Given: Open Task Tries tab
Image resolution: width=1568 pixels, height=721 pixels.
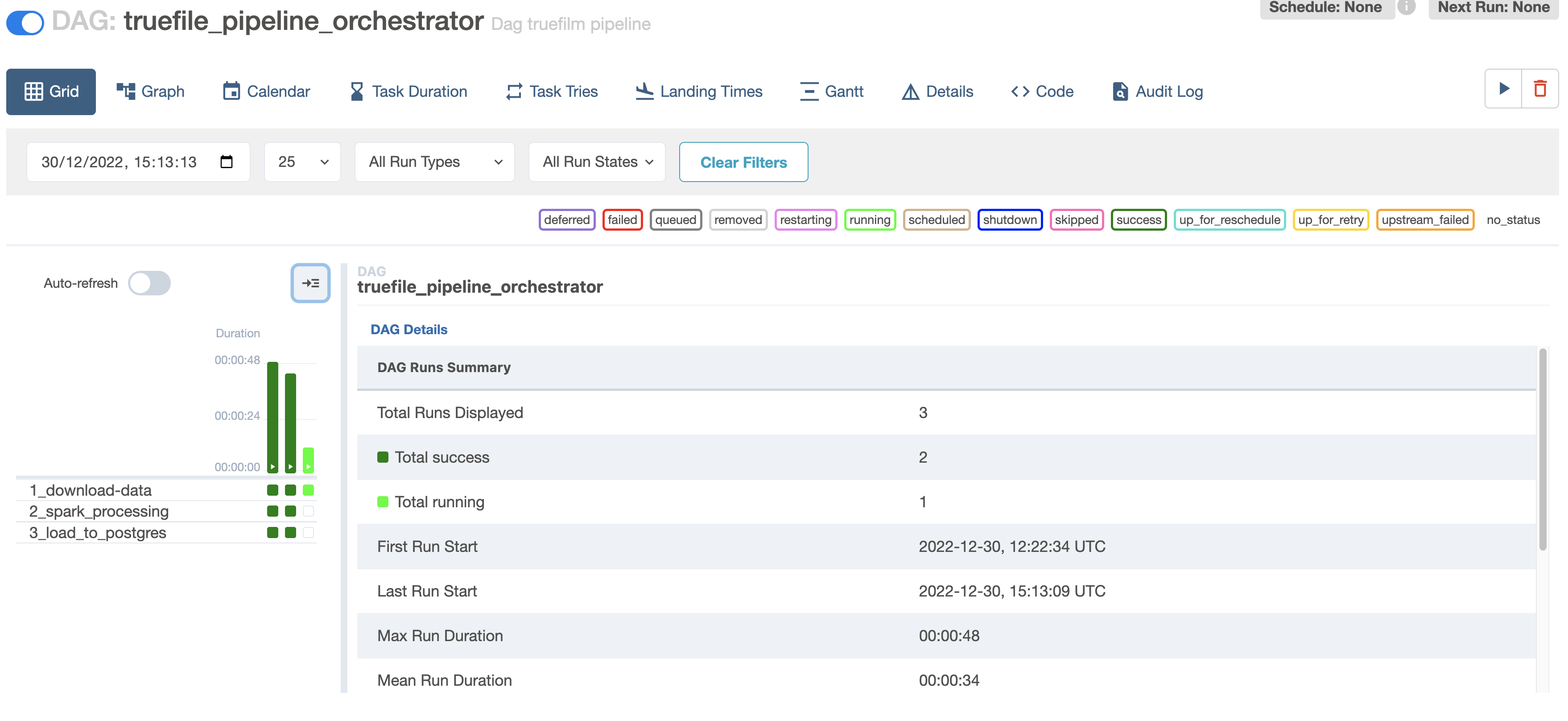Looking at the screenshot, I should (x=552, y=91).
